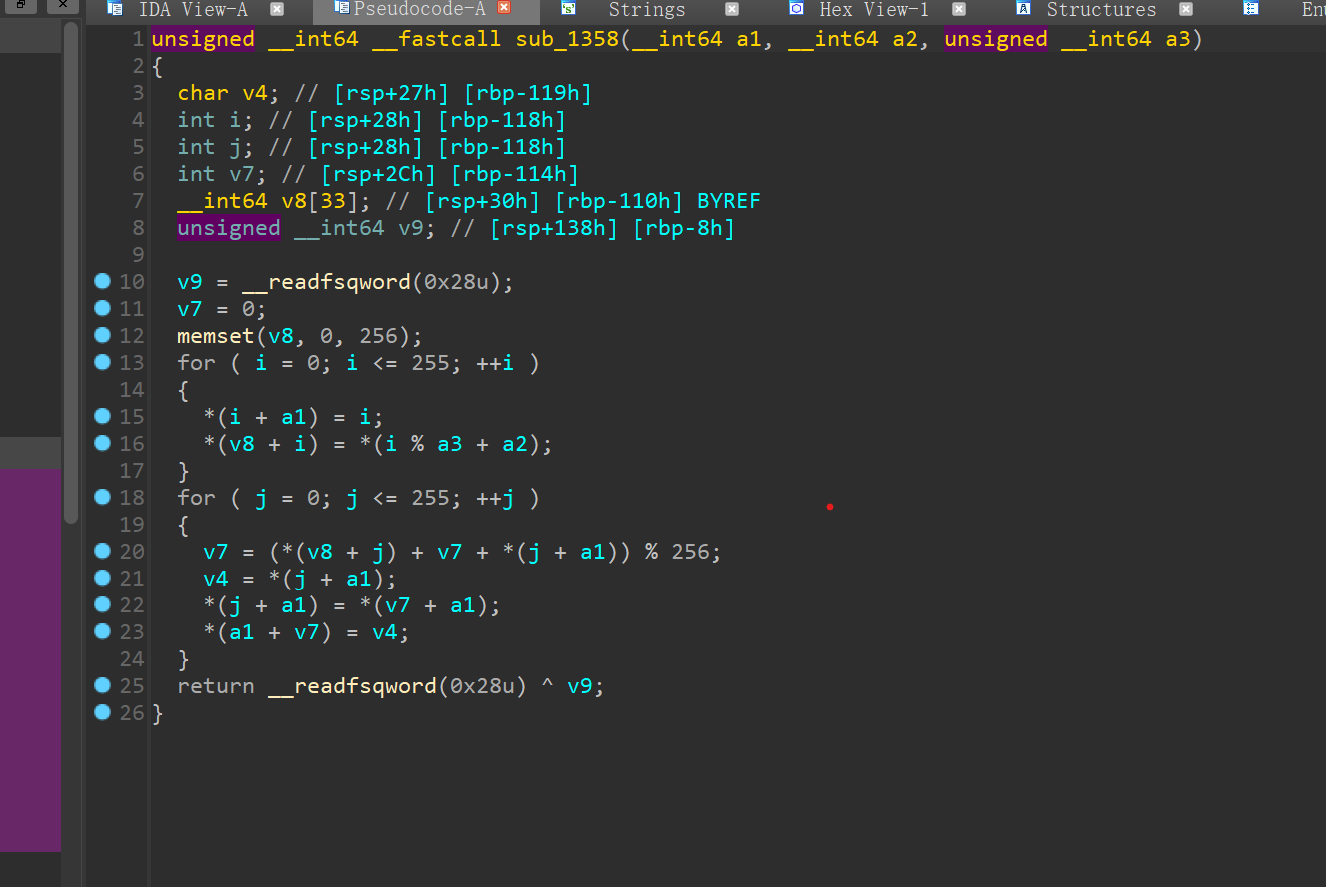The height and width of the screenshot is (887, 1326).
Task: Close the left panel with its X icon
Action: 63,5
